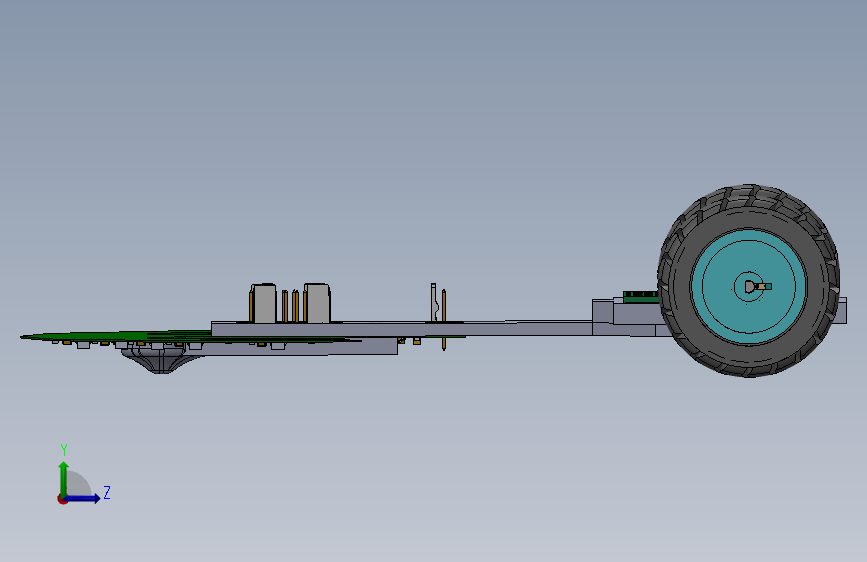Select the teal wheel hub disc

point(748,286)
